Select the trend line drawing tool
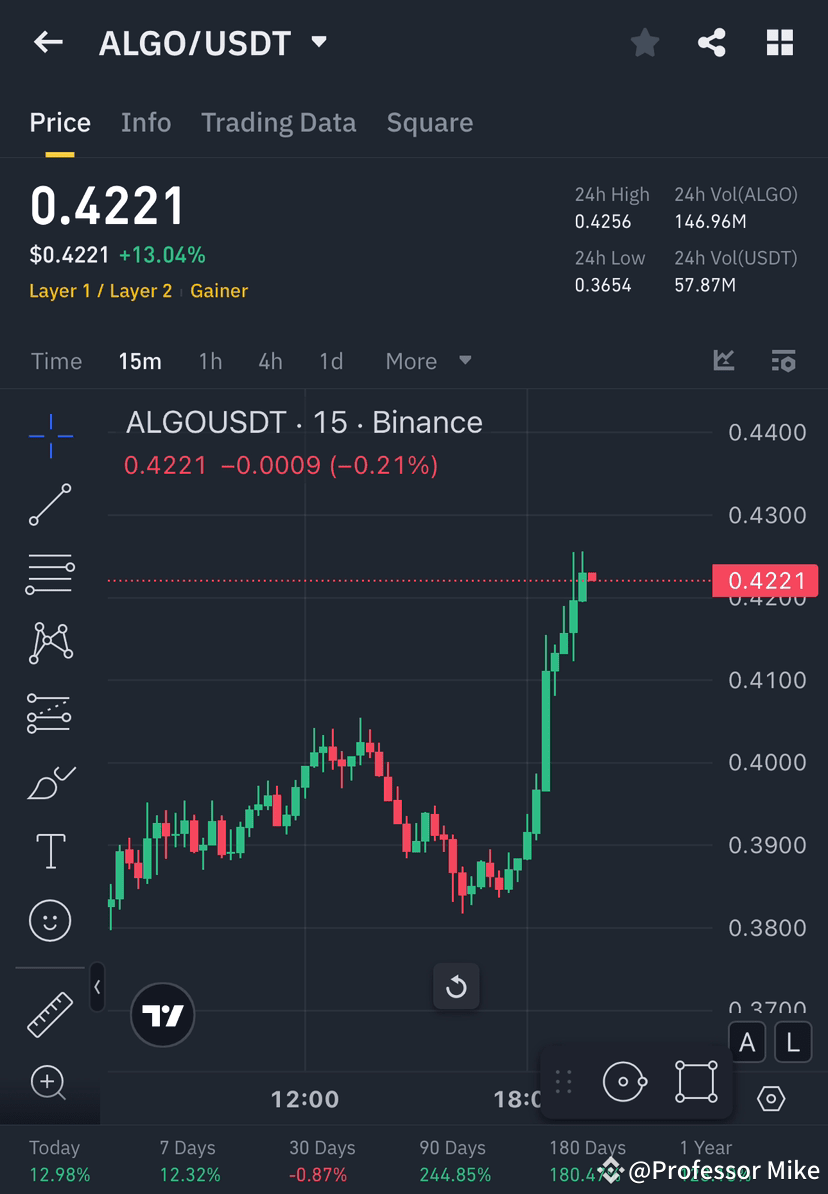The height and width of the screenshot is (1194, 828). [x=50, y=505]
